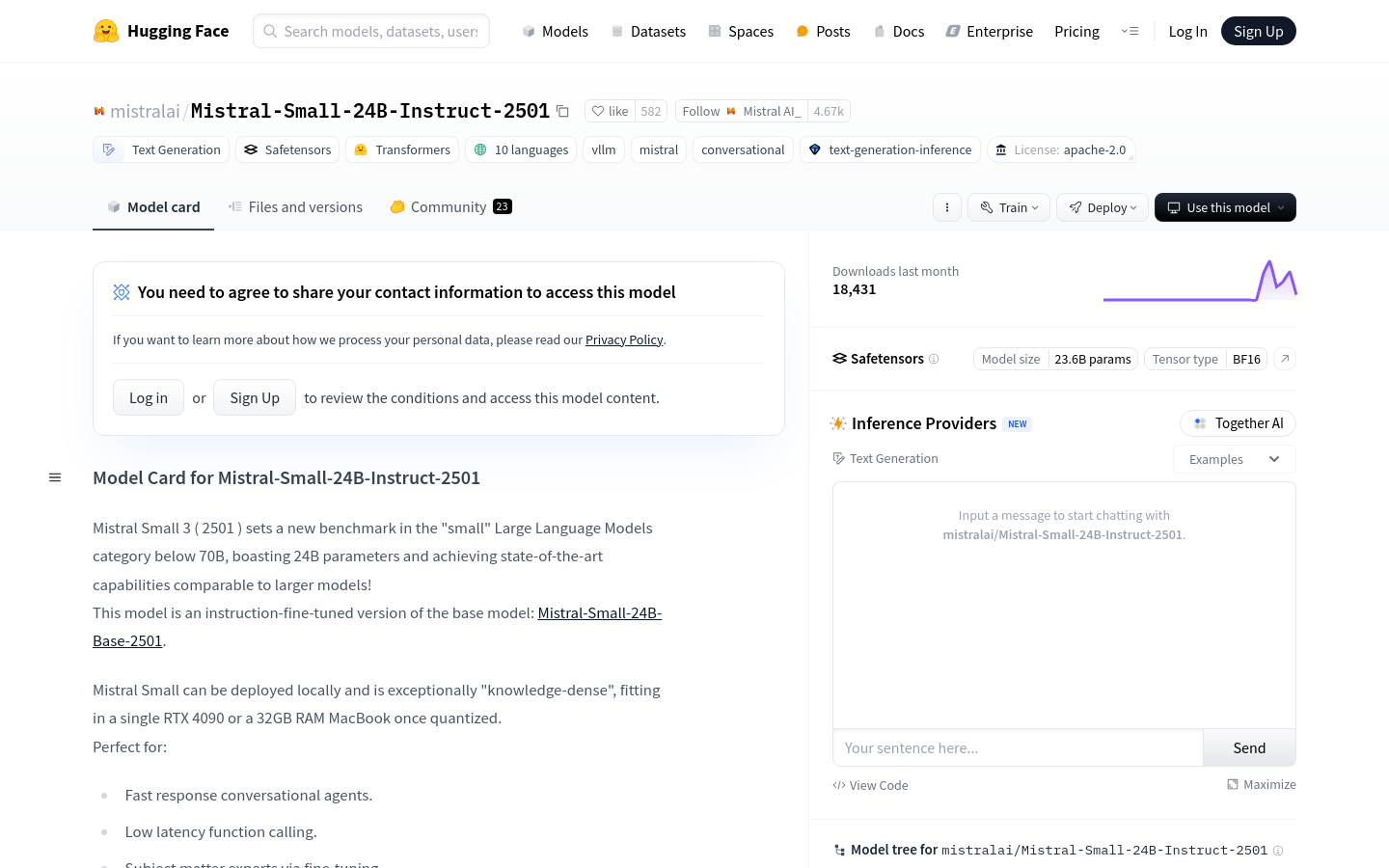Select Together AI inference provider
Screen dimensions: 1389x868
[1238, 423]
